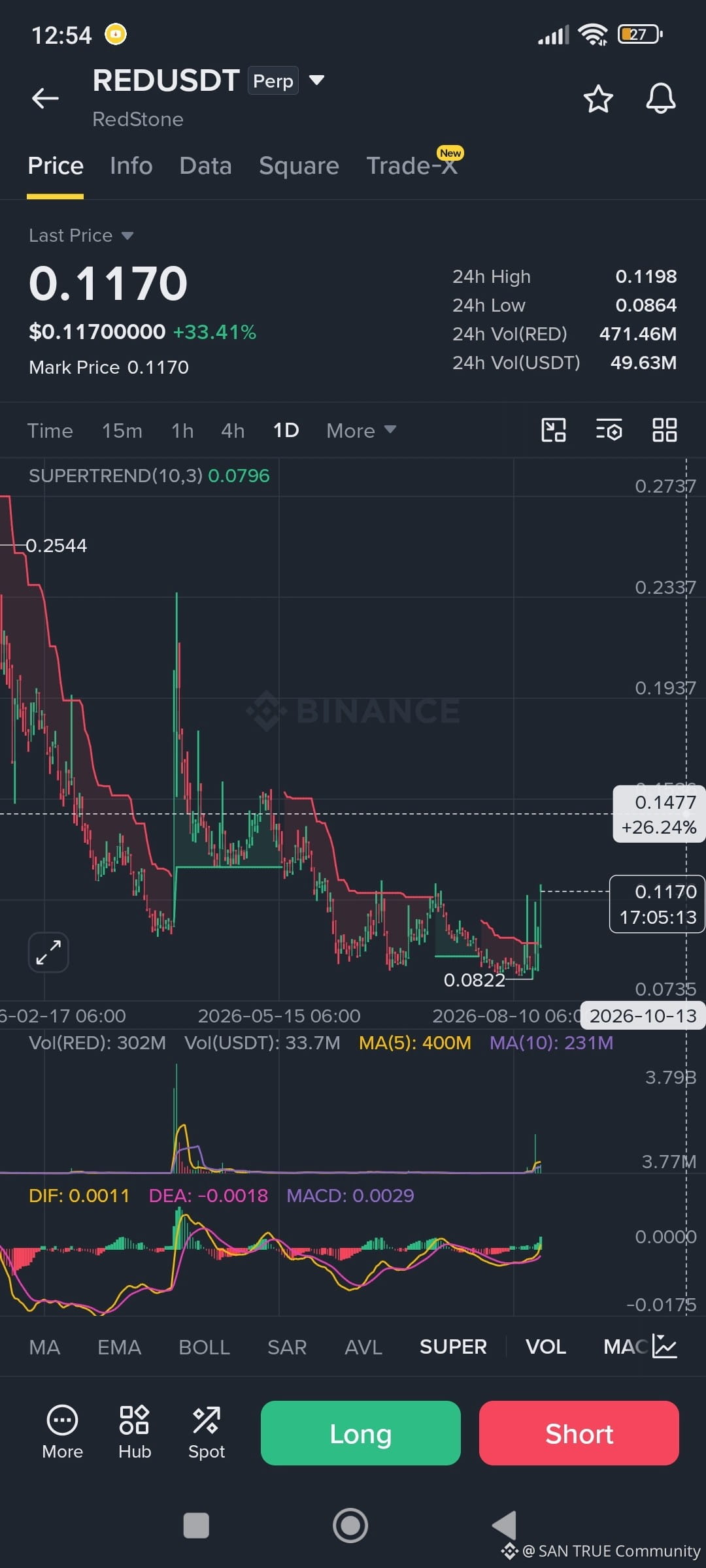The image size is (706, 1568).
Task: Switch to the Price tab
Action: (56, 166)
